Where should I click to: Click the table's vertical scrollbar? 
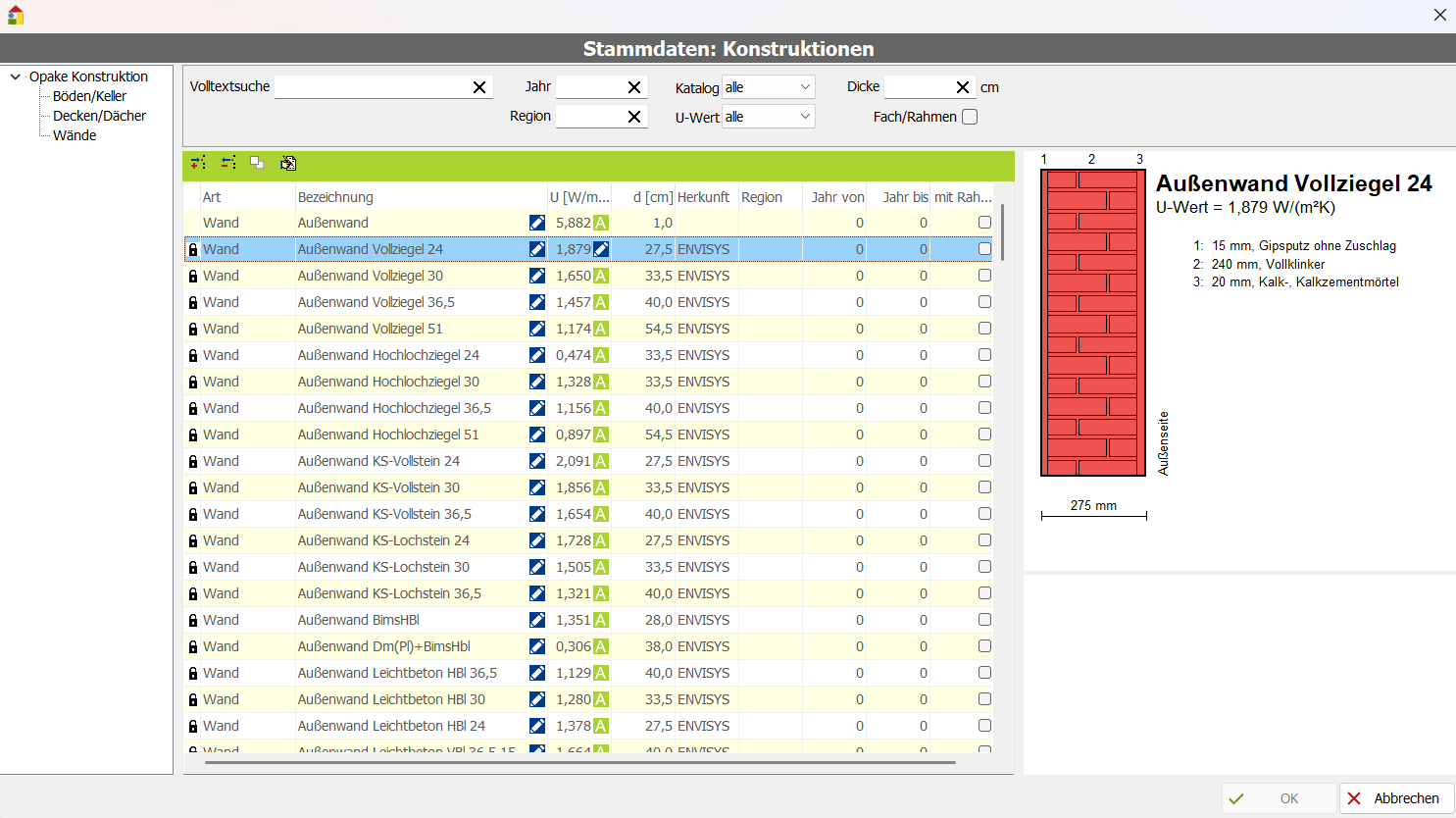pos(1002,233)
